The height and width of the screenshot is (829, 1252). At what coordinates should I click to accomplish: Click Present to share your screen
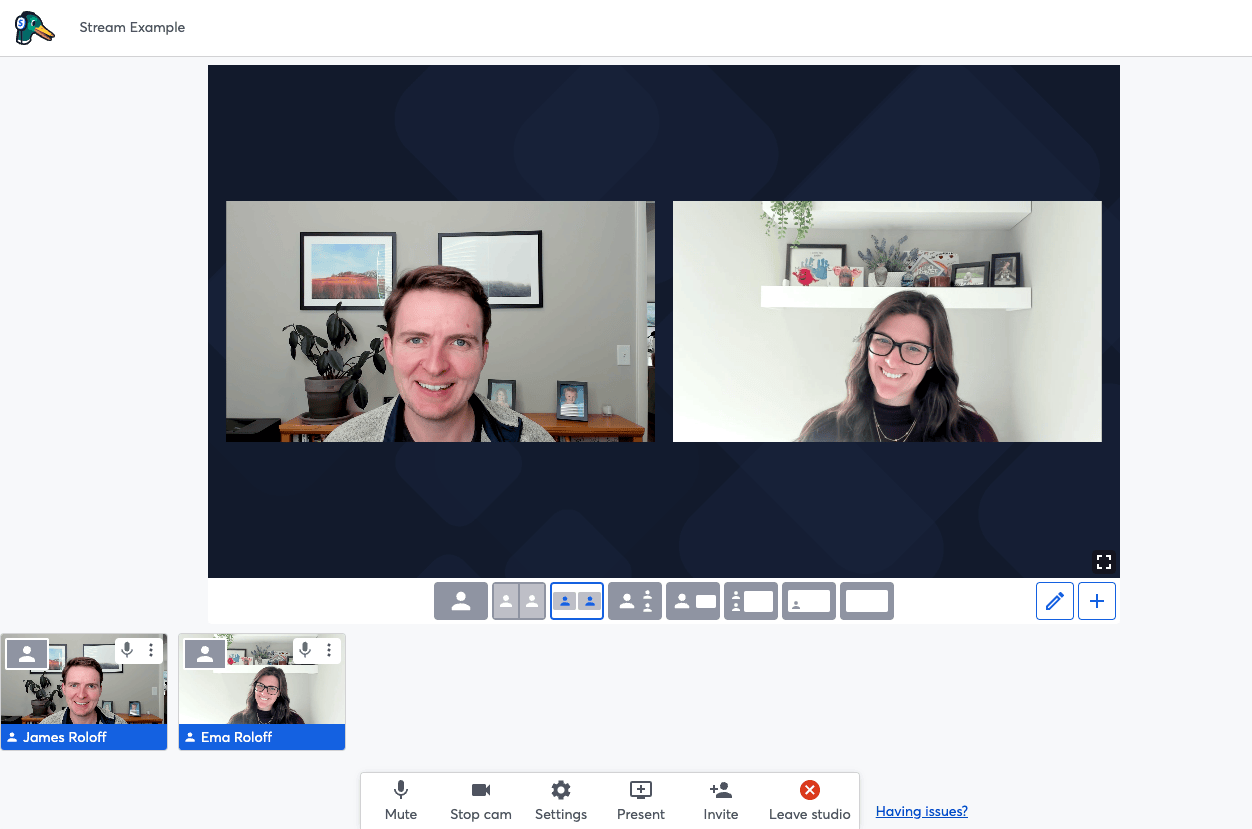[x=641, y=801]
